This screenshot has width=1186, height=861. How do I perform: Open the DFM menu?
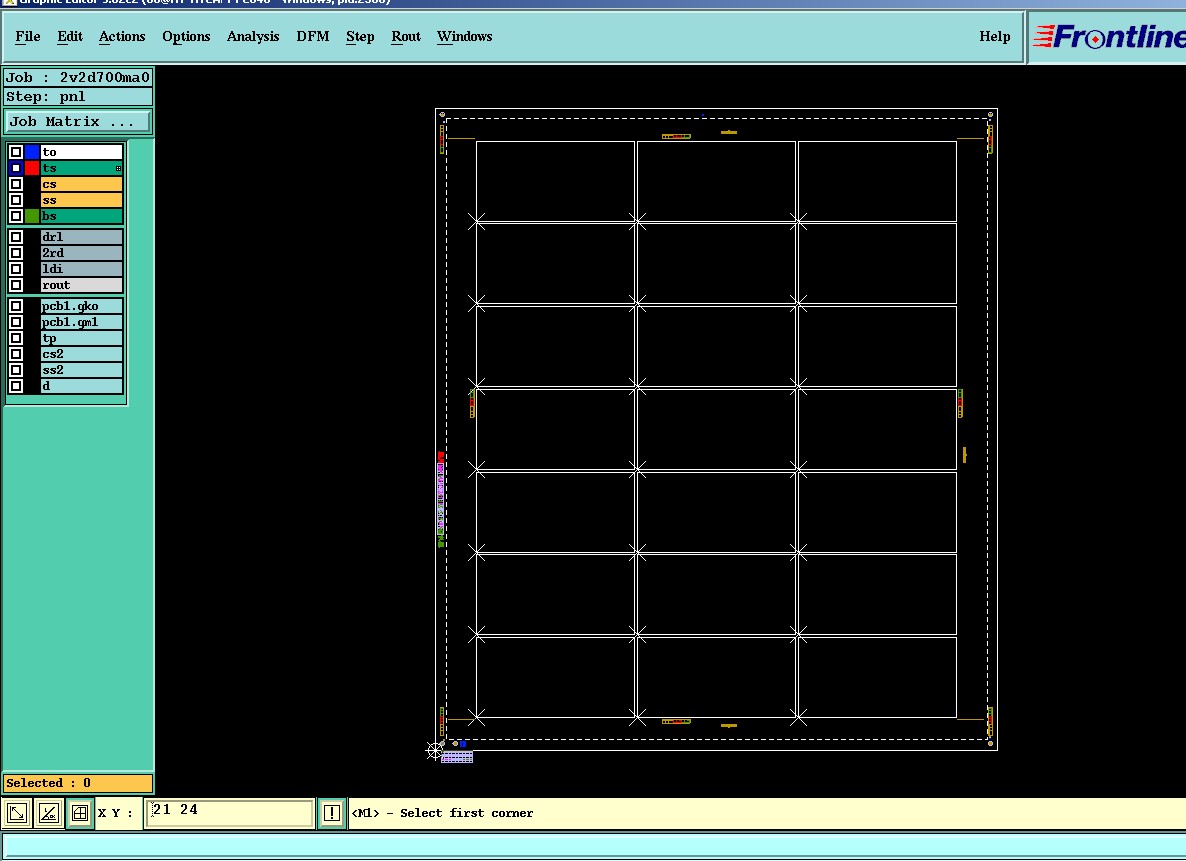[x=312, y=36]
